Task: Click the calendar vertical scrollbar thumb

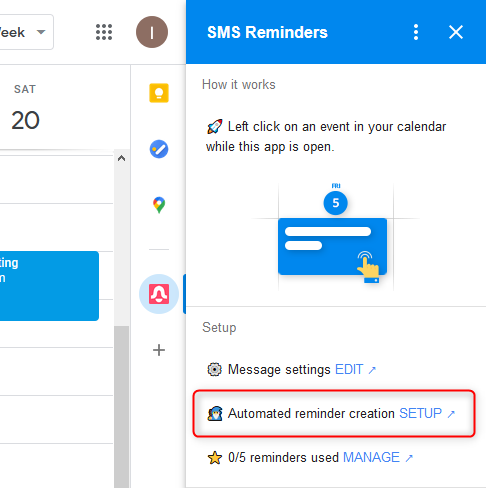Action: click(x=121, y=407)
